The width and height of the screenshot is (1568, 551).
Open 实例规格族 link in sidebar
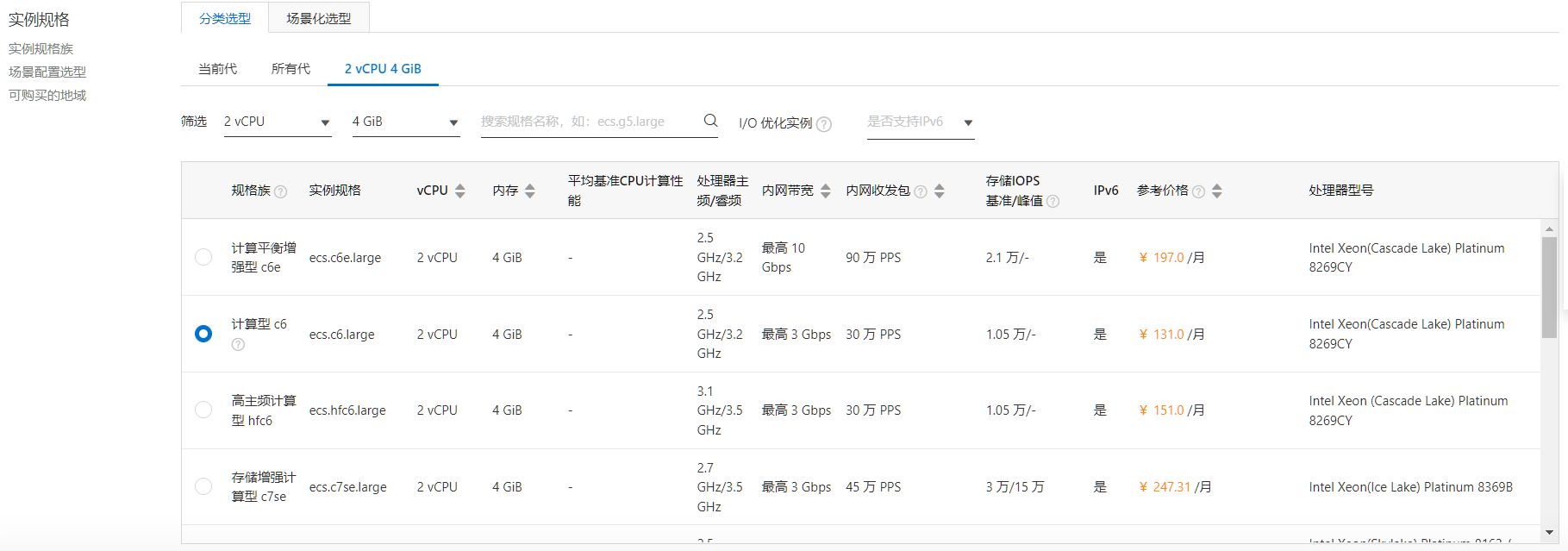tap(41, 49)
